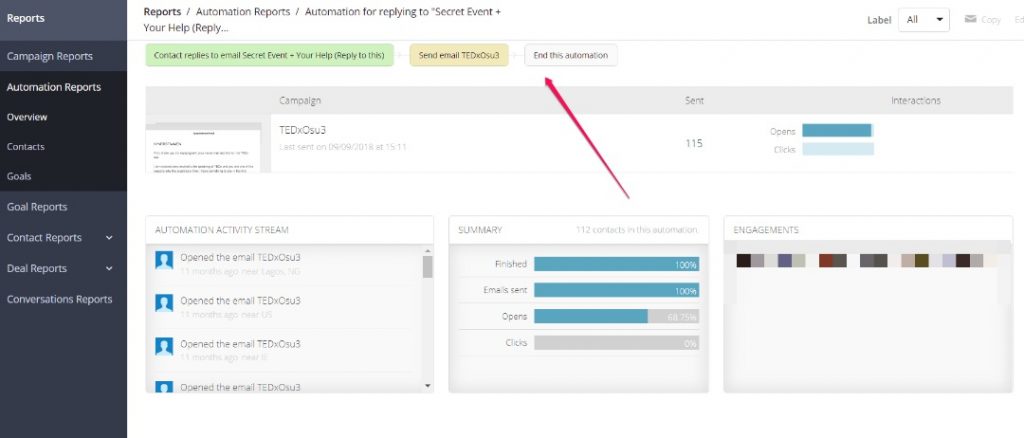The width and height of the screenshot is (1024, 438).
Task: Open Conversations Reports in sidebar
Action: point(59,299)
